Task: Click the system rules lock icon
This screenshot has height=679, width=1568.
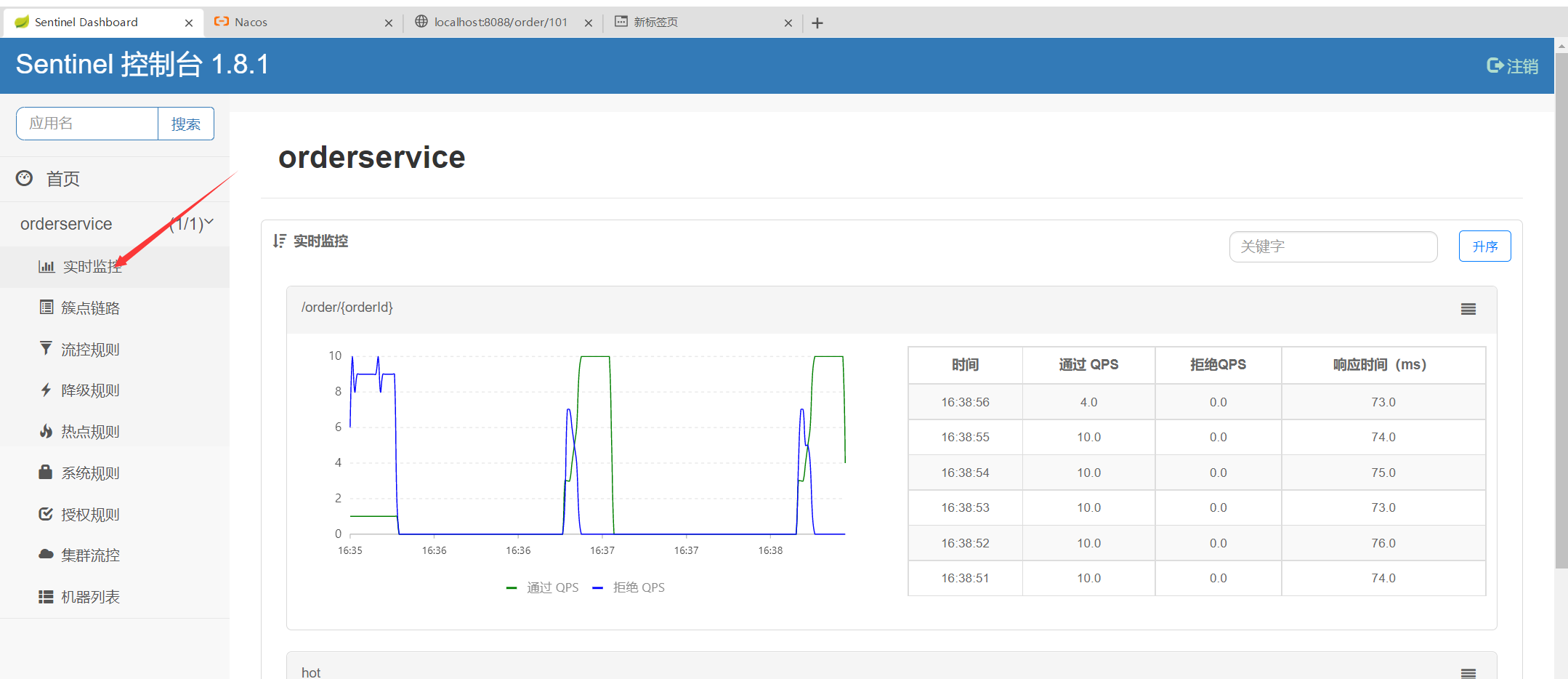Action: tap(46, 473)
